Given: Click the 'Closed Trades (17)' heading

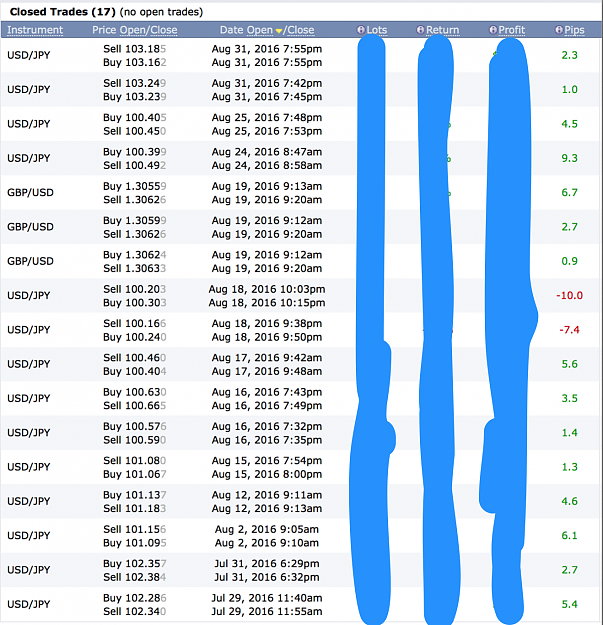Looking at the screenshot, I should coord(63,12).
